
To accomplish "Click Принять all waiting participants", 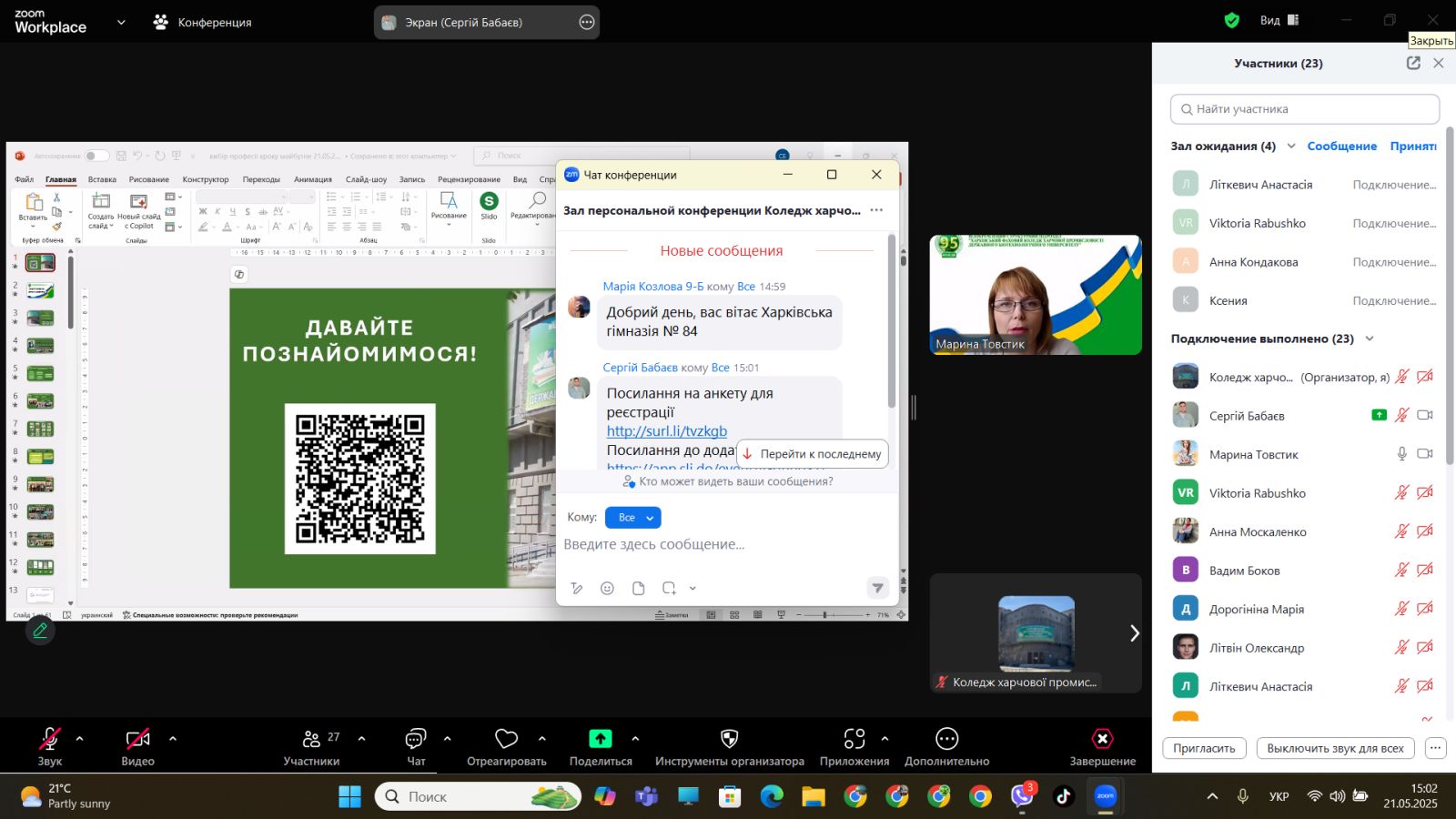I will [x=1413, y=146].
